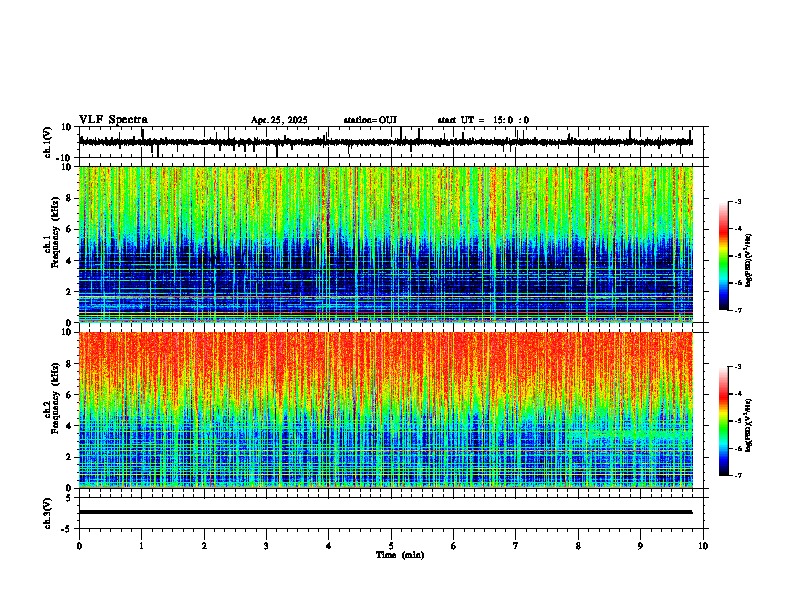The width and height of the screenshot is (792, 612).
Task: Click time-axis tick label "8" at the bottom
Action: point(578,546)
